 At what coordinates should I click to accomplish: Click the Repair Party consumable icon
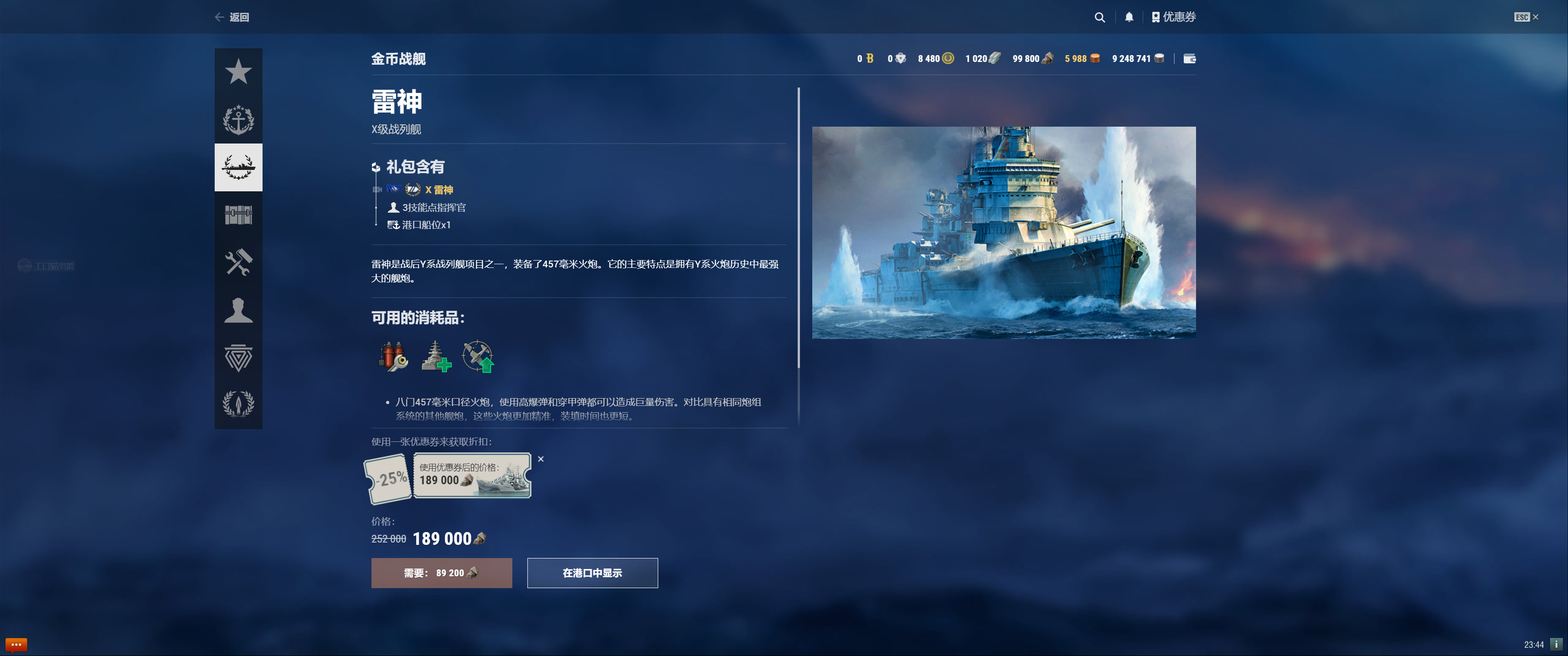click(x=436, y=356)
